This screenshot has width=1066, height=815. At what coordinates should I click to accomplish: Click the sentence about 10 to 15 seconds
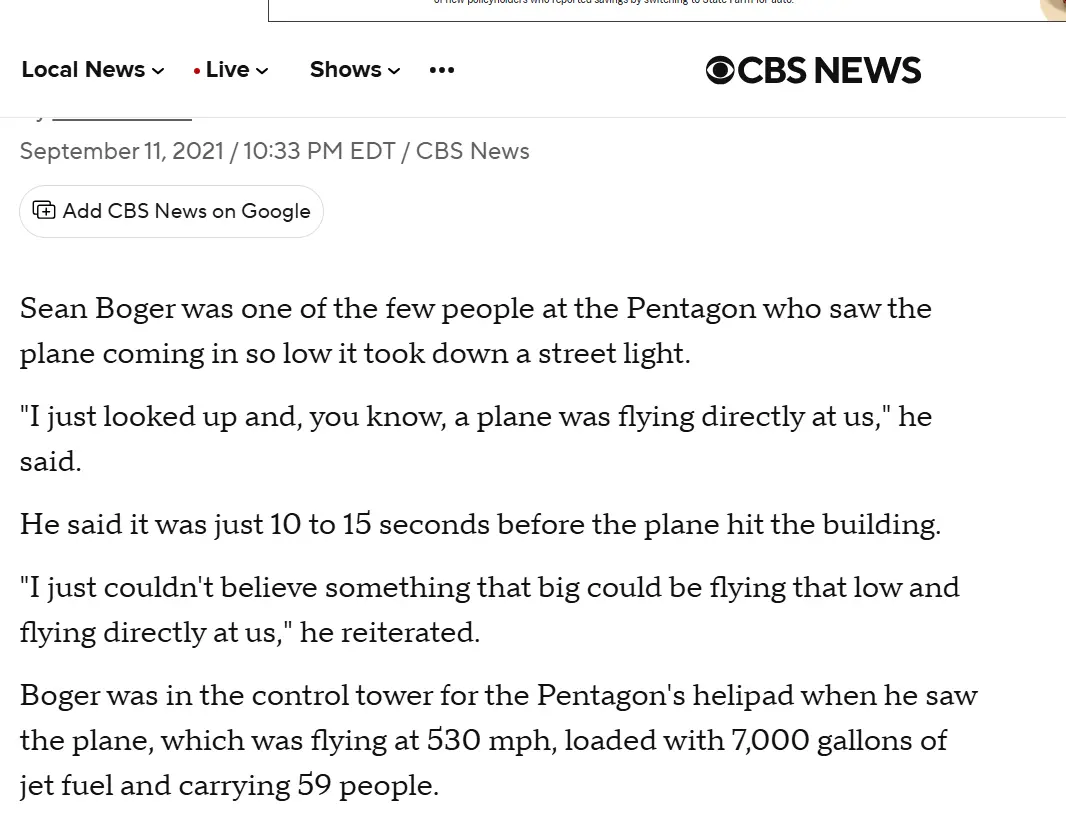pos(480,525)
